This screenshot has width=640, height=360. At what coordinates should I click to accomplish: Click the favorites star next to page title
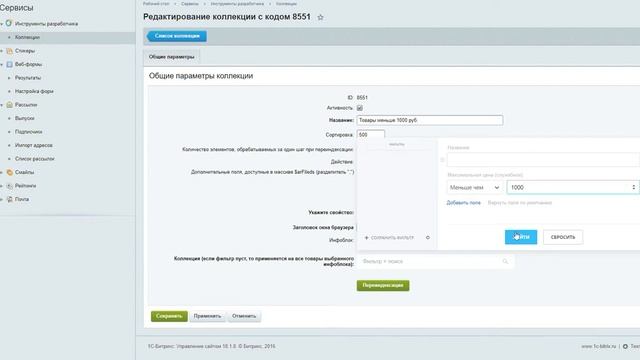click(x=320, y=17)
